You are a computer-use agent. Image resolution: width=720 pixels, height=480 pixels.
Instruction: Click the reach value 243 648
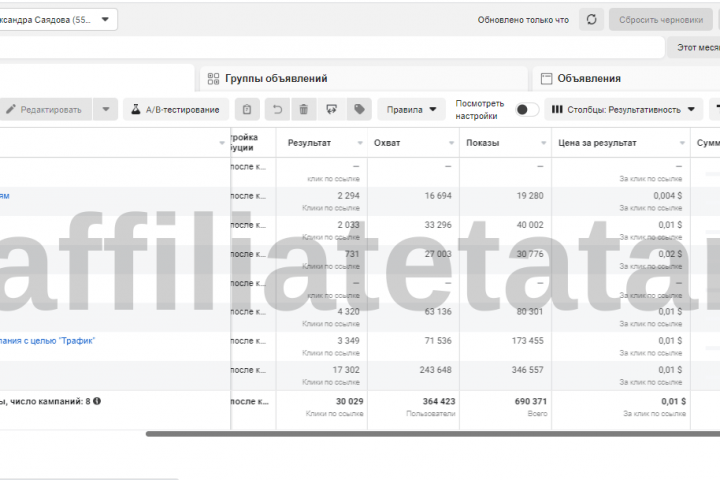pos(435,370)
